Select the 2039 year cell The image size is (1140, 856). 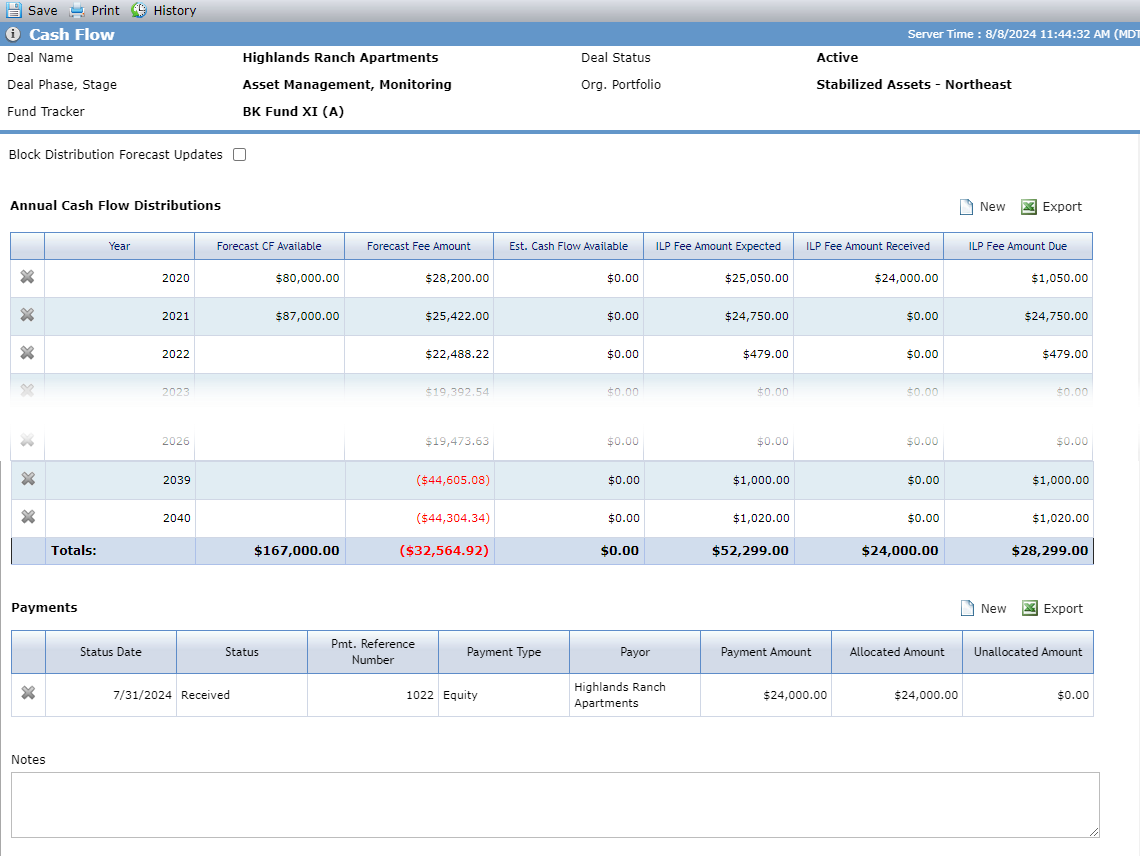click(120, 480)
